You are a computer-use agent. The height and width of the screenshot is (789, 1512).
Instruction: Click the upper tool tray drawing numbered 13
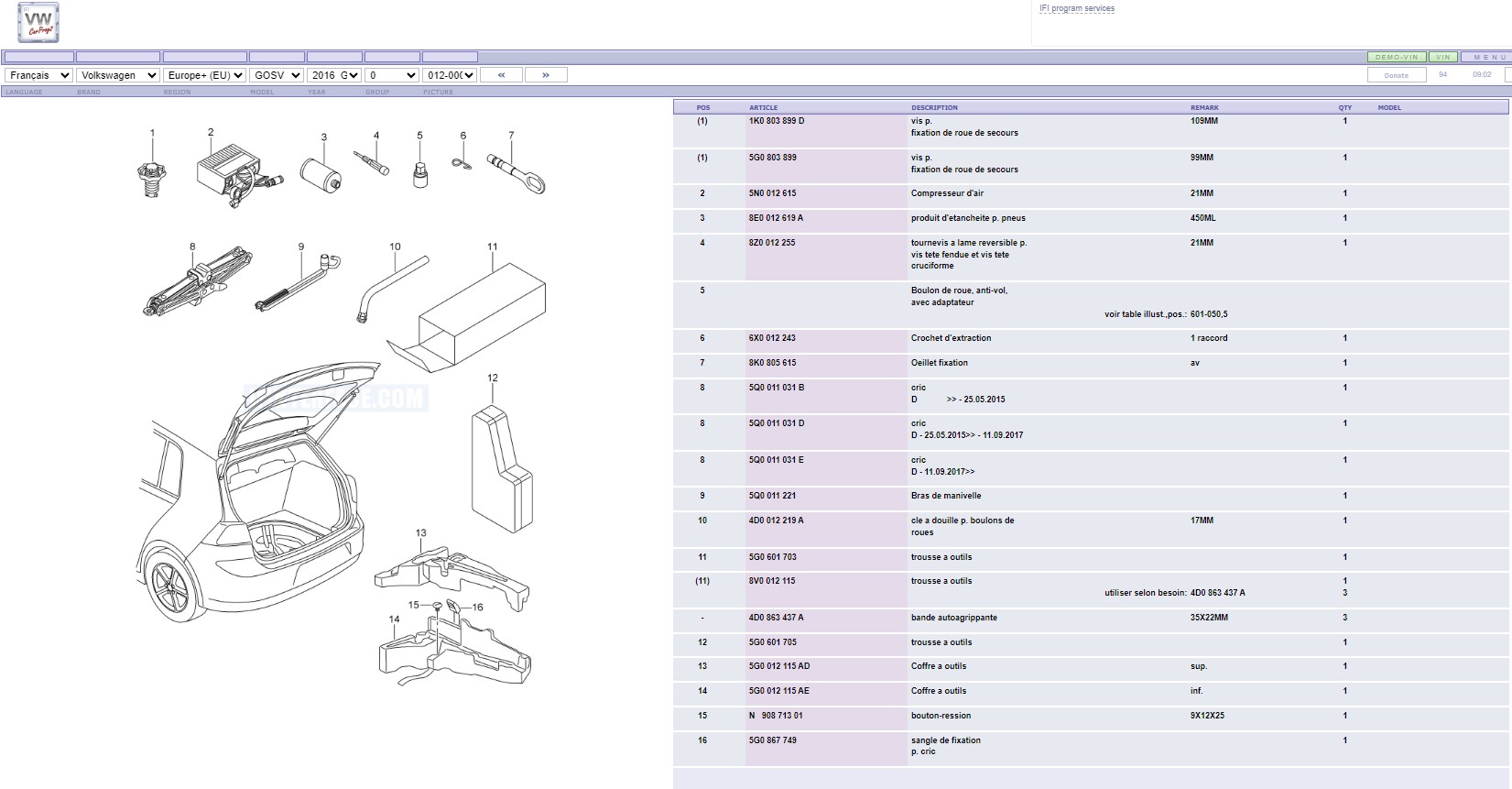click(x=451, y=577)
